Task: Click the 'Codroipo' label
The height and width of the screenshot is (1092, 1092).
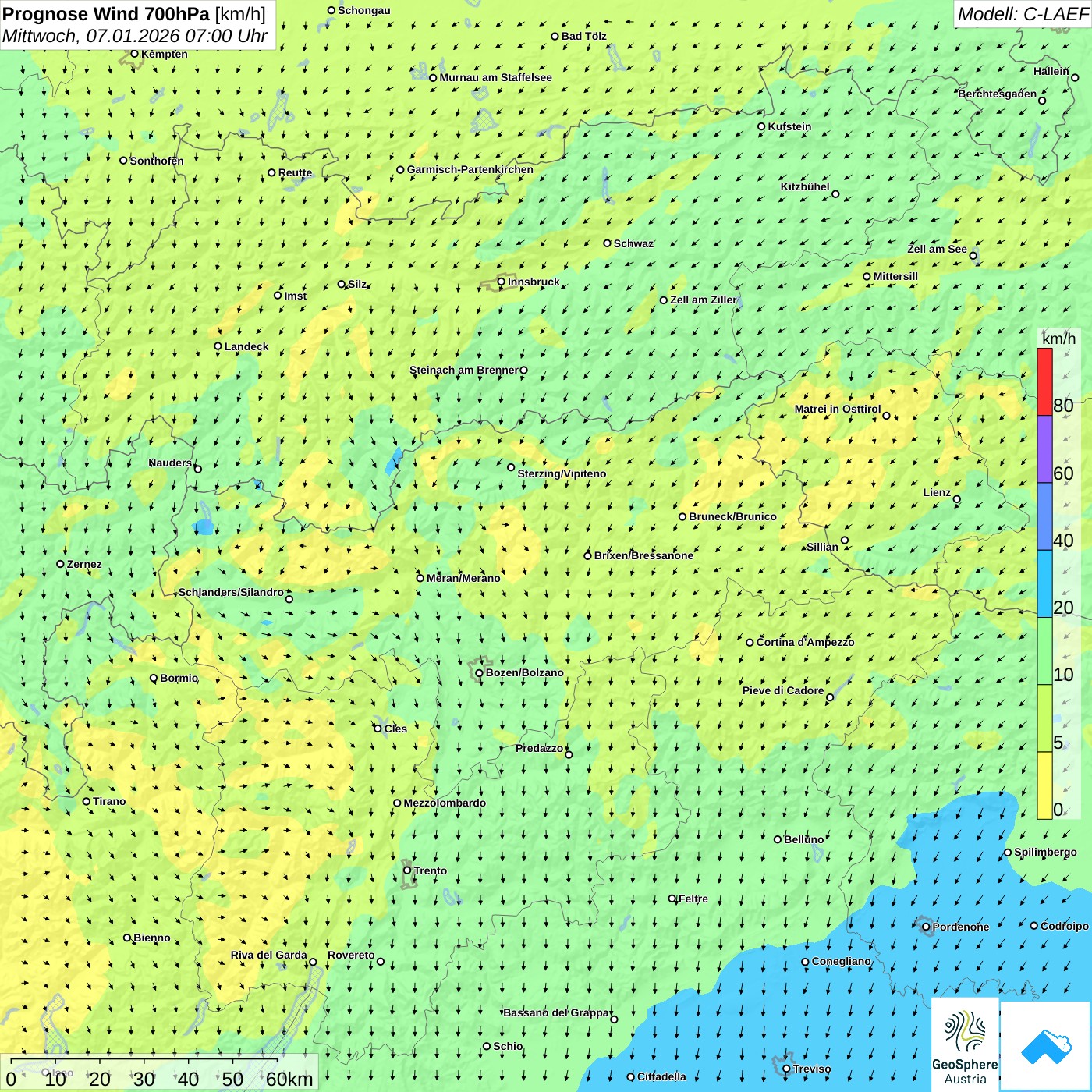Action: 1065,926
